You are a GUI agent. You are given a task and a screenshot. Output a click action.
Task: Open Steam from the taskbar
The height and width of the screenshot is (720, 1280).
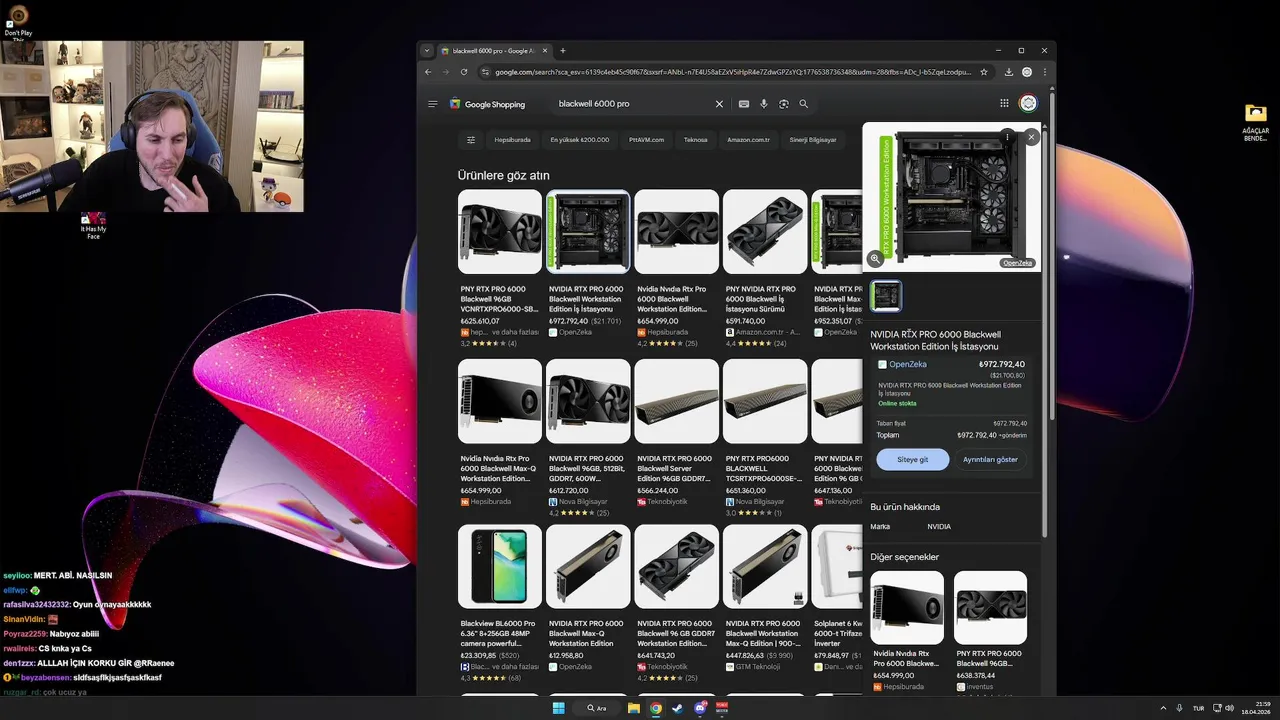pos(677,708)
